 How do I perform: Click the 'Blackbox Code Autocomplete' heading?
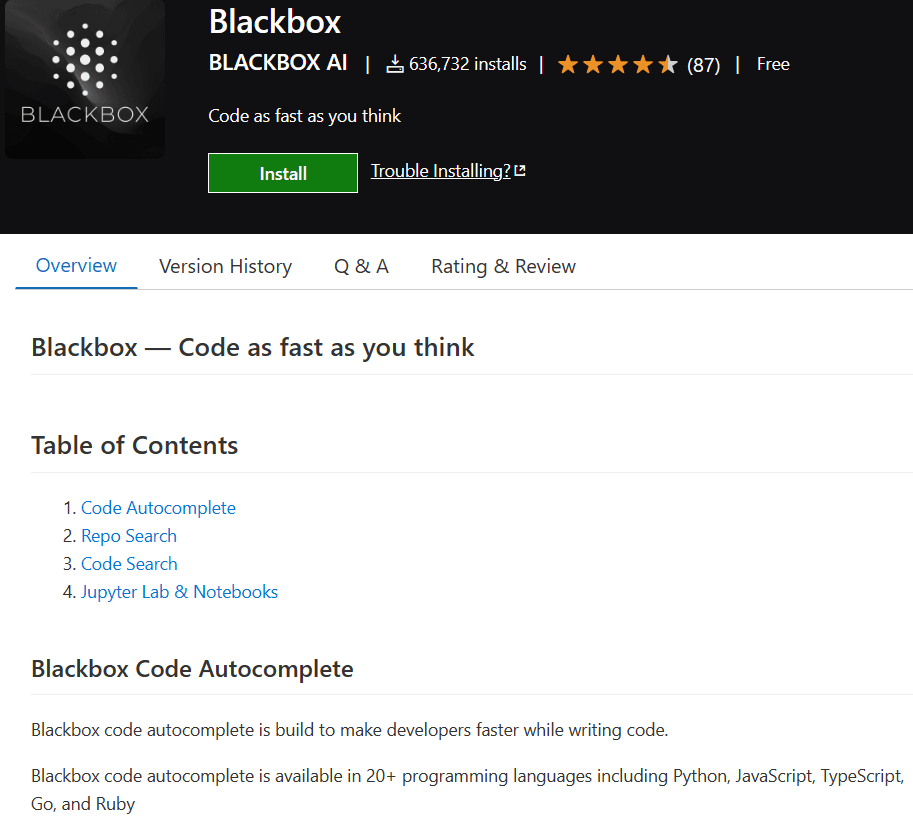click(x=192, y=669)
